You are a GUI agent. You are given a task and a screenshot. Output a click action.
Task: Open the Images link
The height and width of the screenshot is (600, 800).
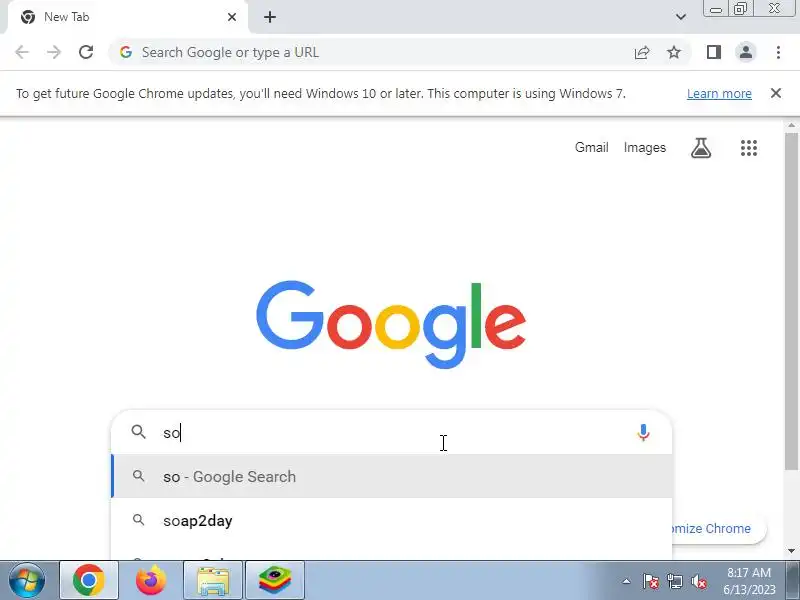(x=644, y=147)
